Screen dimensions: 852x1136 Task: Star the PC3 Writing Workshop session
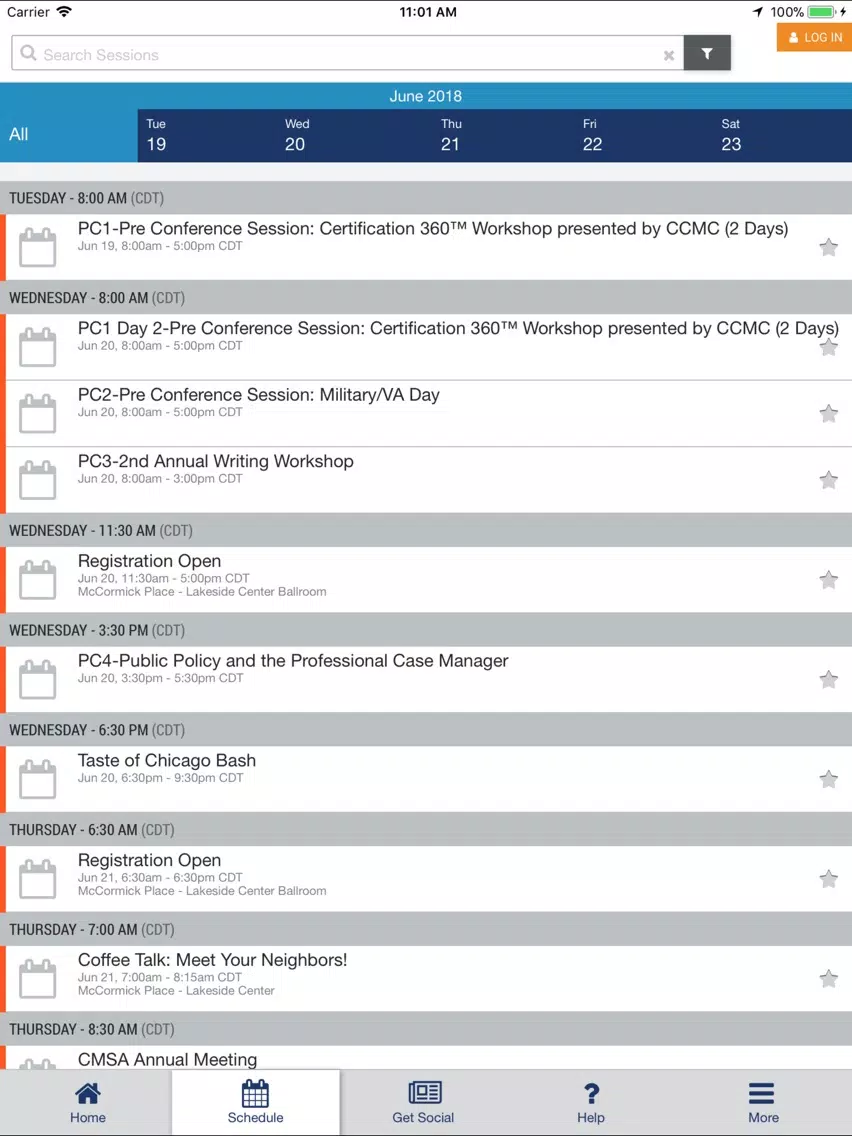(828, 480)
